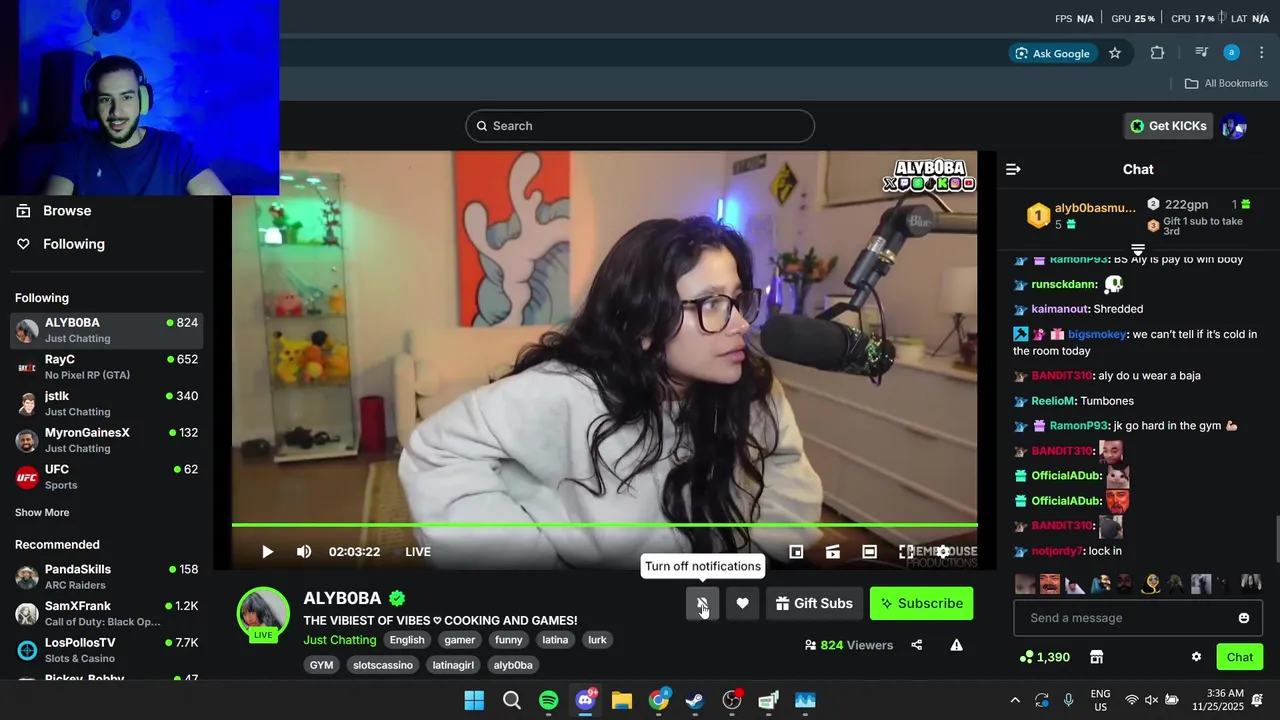Viewport: 1280px width, 720px height.
Task: Open Chrome profile avatar
Action: (x=1231, y=53)
